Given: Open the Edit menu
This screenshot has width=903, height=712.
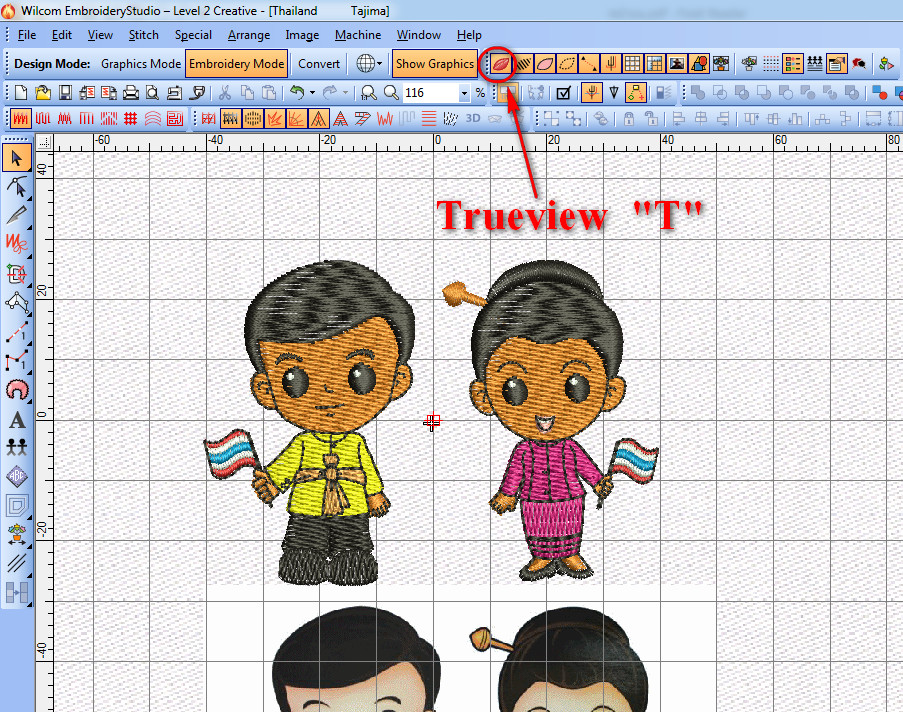Looking at the screenshot, I should pos(62,35).
